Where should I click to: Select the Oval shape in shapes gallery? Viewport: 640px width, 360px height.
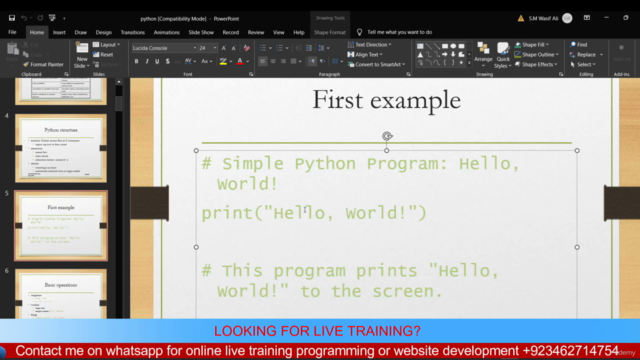[453, 46]
